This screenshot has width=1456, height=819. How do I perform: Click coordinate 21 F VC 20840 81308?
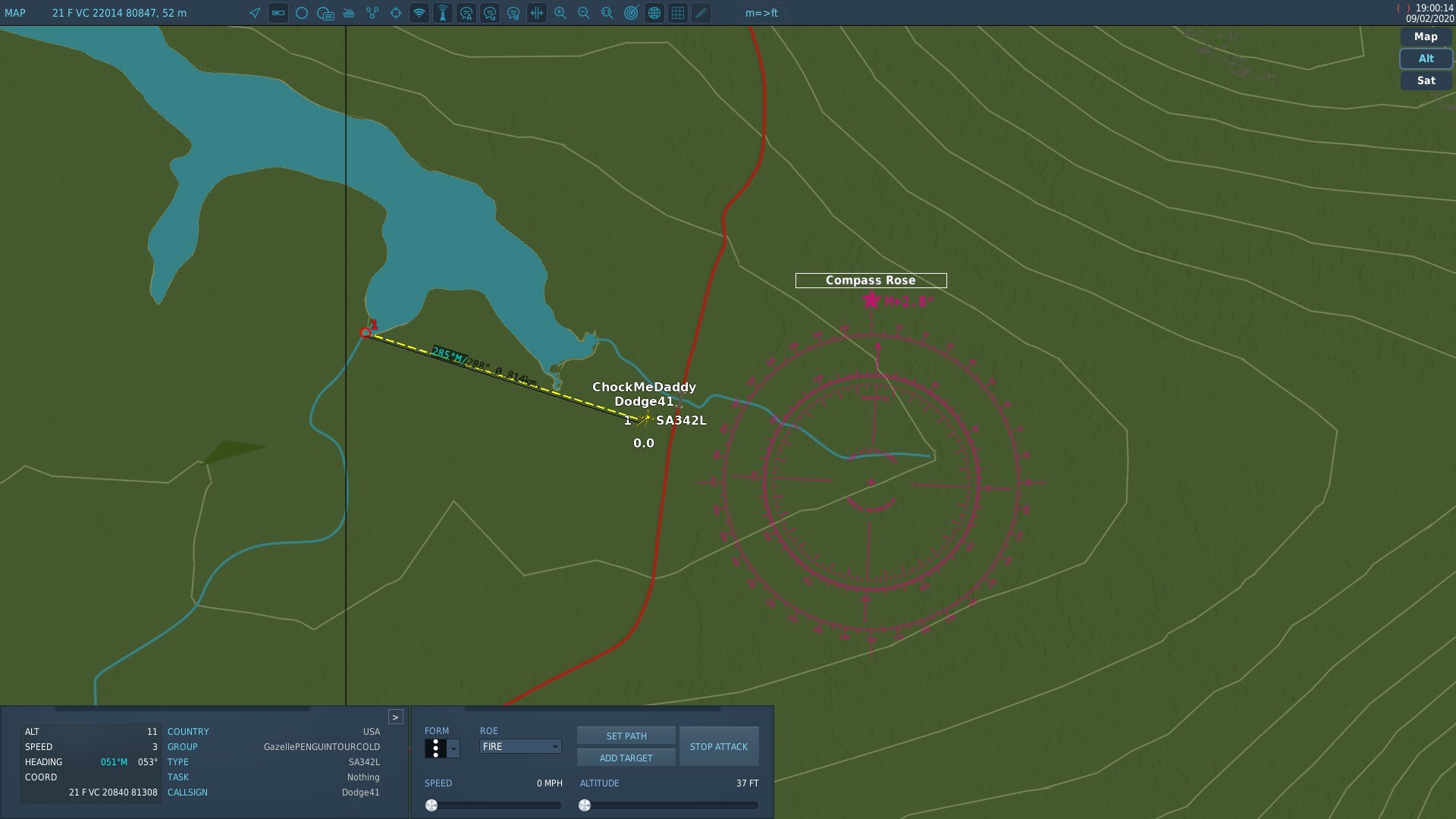pyautogui.click(x=113, y=792)
